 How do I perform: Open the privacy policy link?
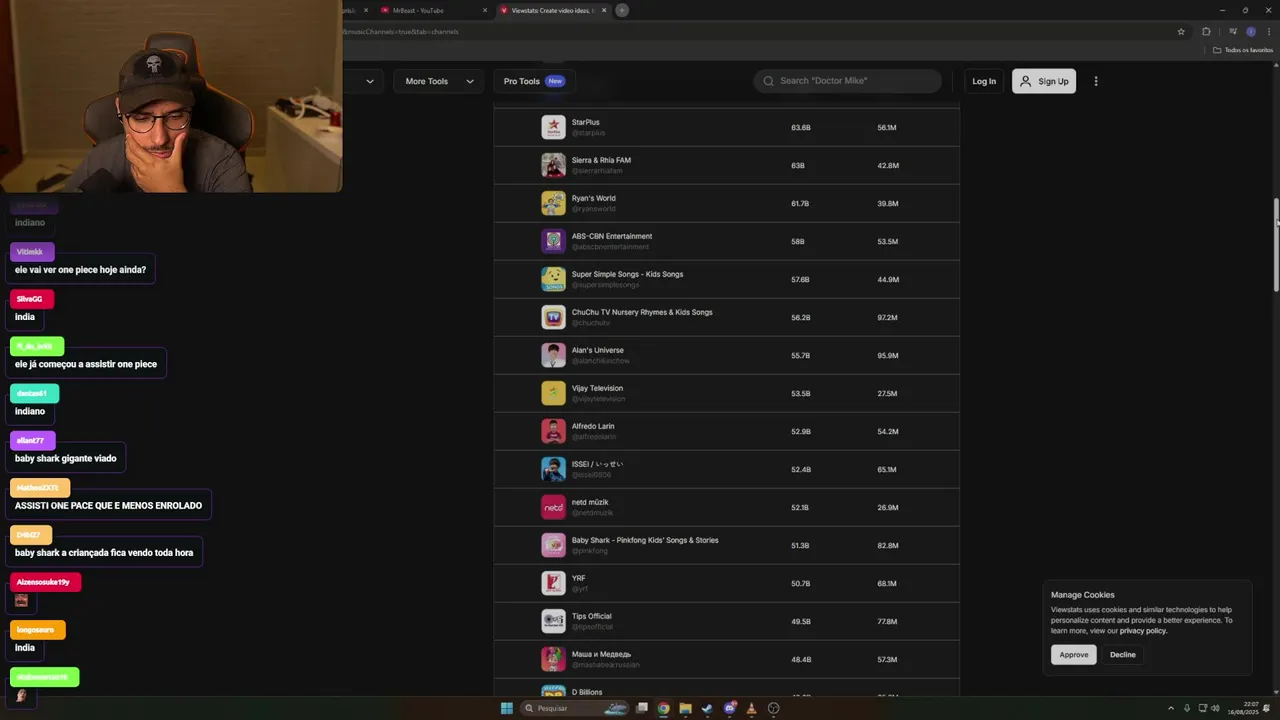coord(1143,631)
